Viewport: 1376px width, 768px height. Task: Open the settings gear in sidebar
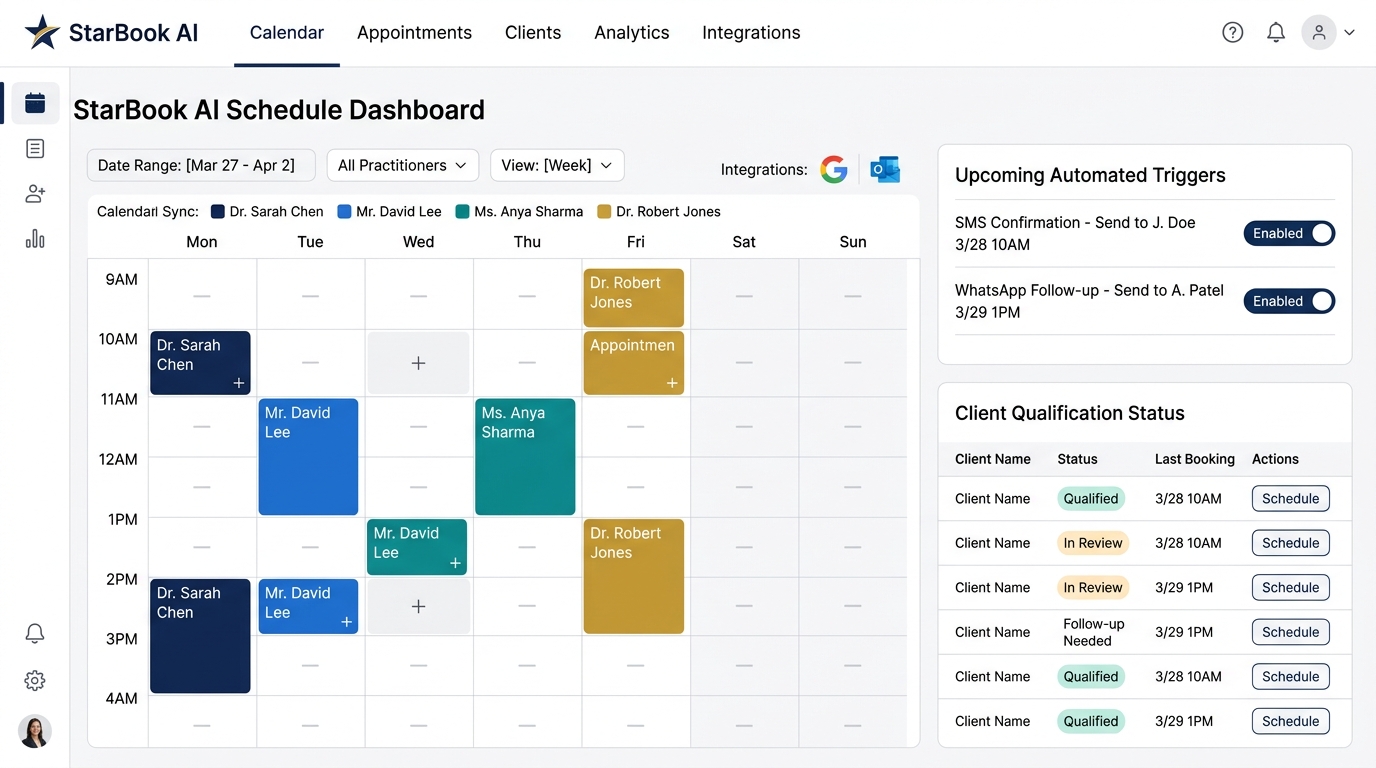tap(35, 681)
